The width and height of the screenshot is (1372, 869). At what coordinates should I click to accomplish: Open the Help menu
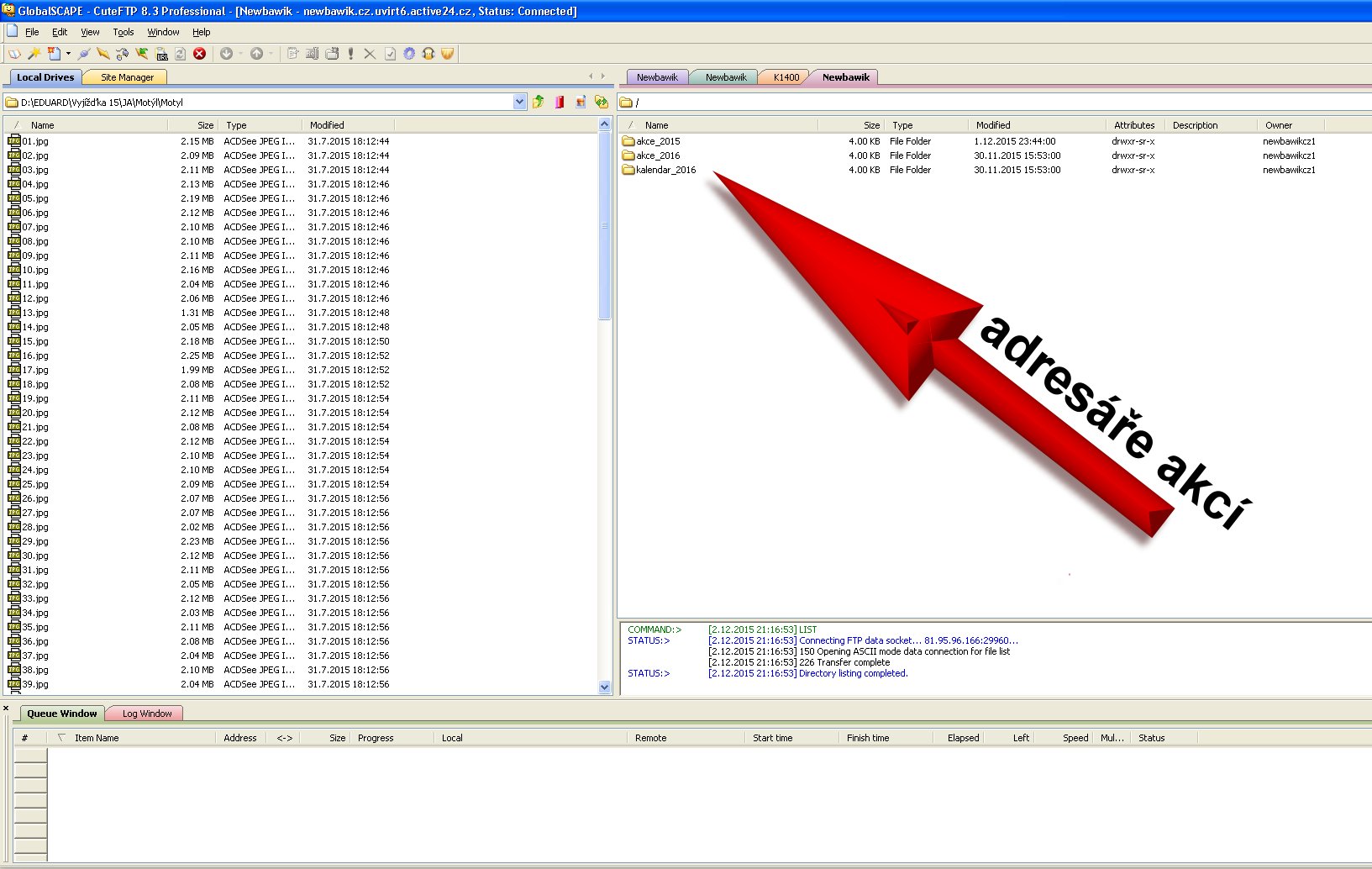(201, 32)
